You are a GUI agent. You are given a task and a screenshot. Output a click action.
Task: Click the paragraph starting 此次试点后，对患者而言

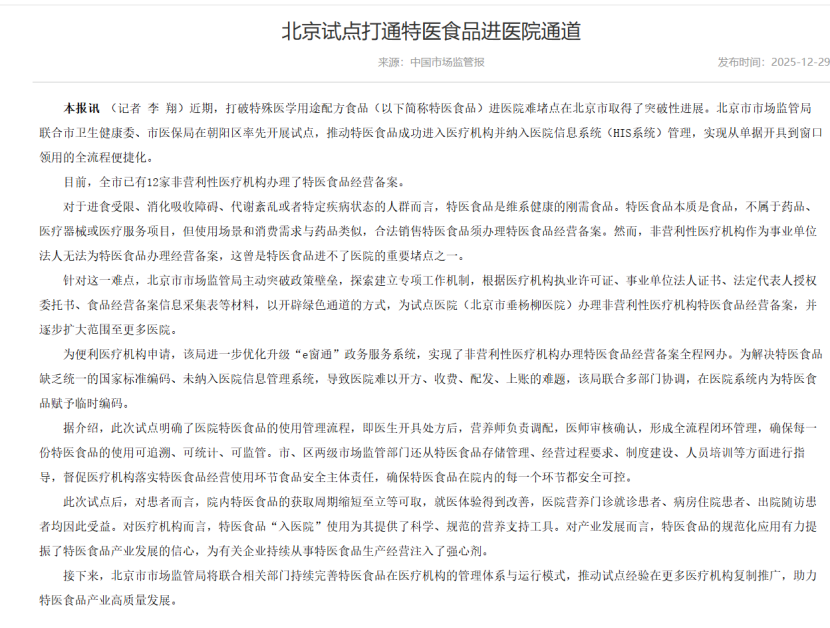[x=428, y=526]
